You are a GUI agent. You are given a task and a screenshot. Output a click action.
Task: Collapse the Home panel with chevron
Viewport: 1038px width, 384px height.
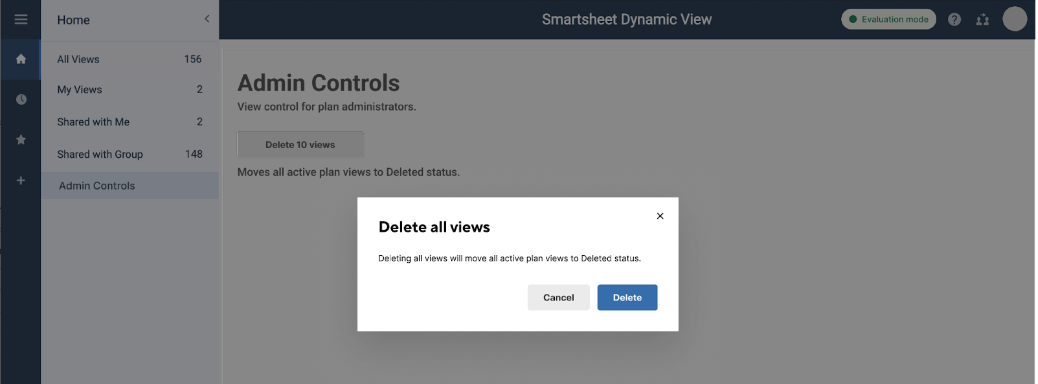click(207, 19)
